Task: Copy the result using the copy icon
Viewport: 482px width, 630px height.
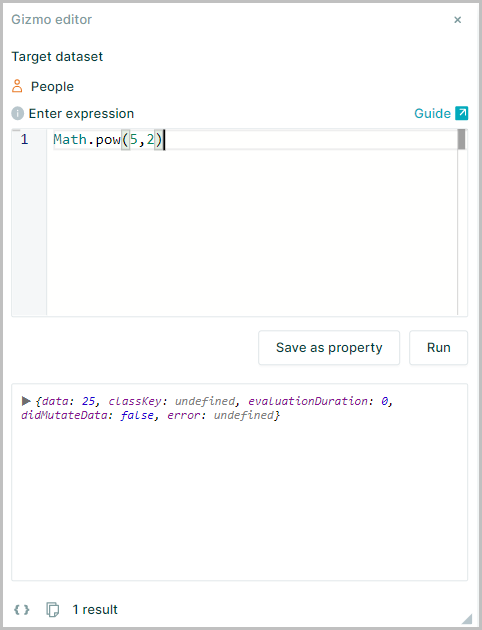Action: click(x=53, y=610)
